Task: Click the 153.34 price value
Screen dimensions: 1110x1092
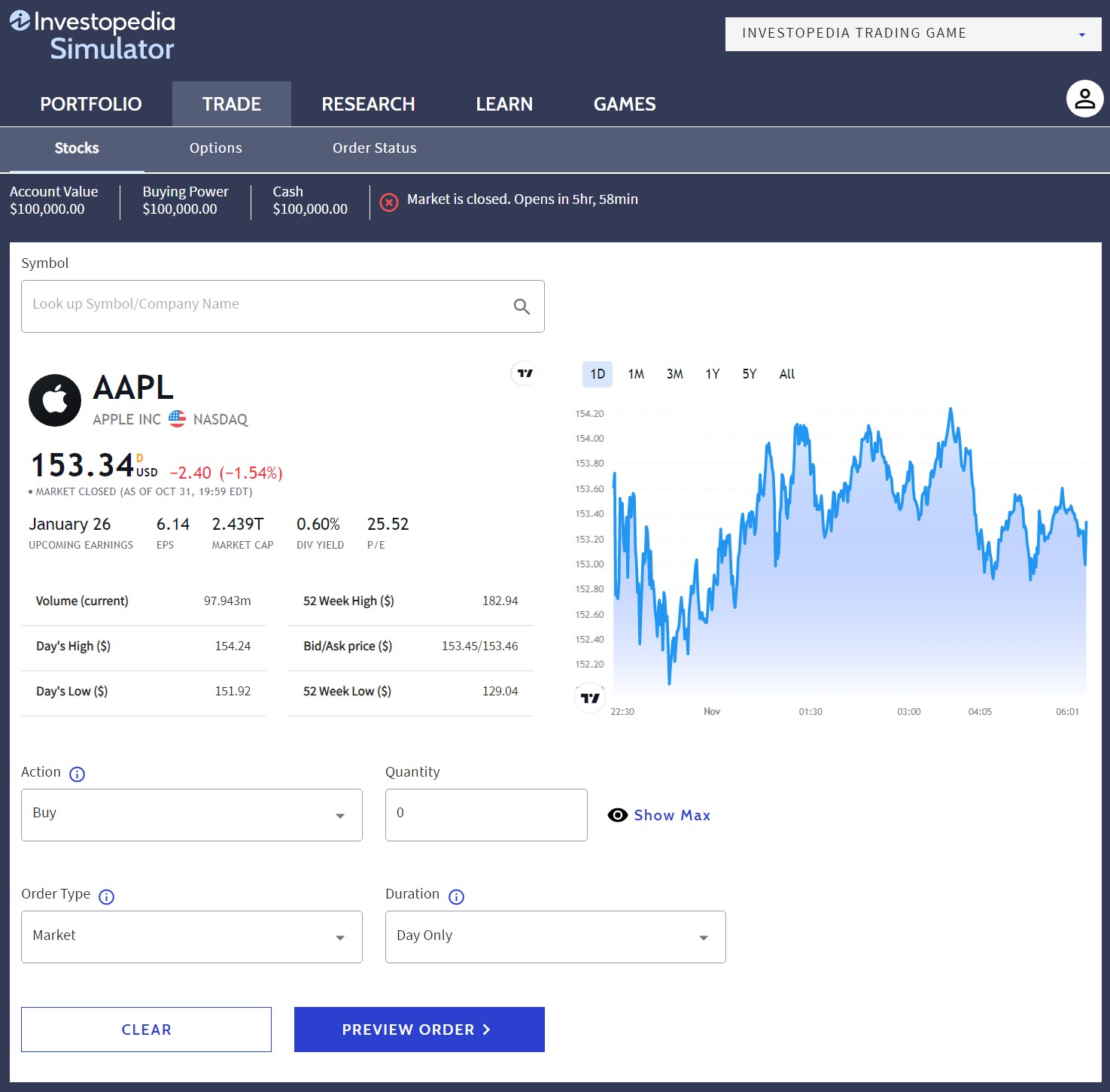Action: (83, 465)
